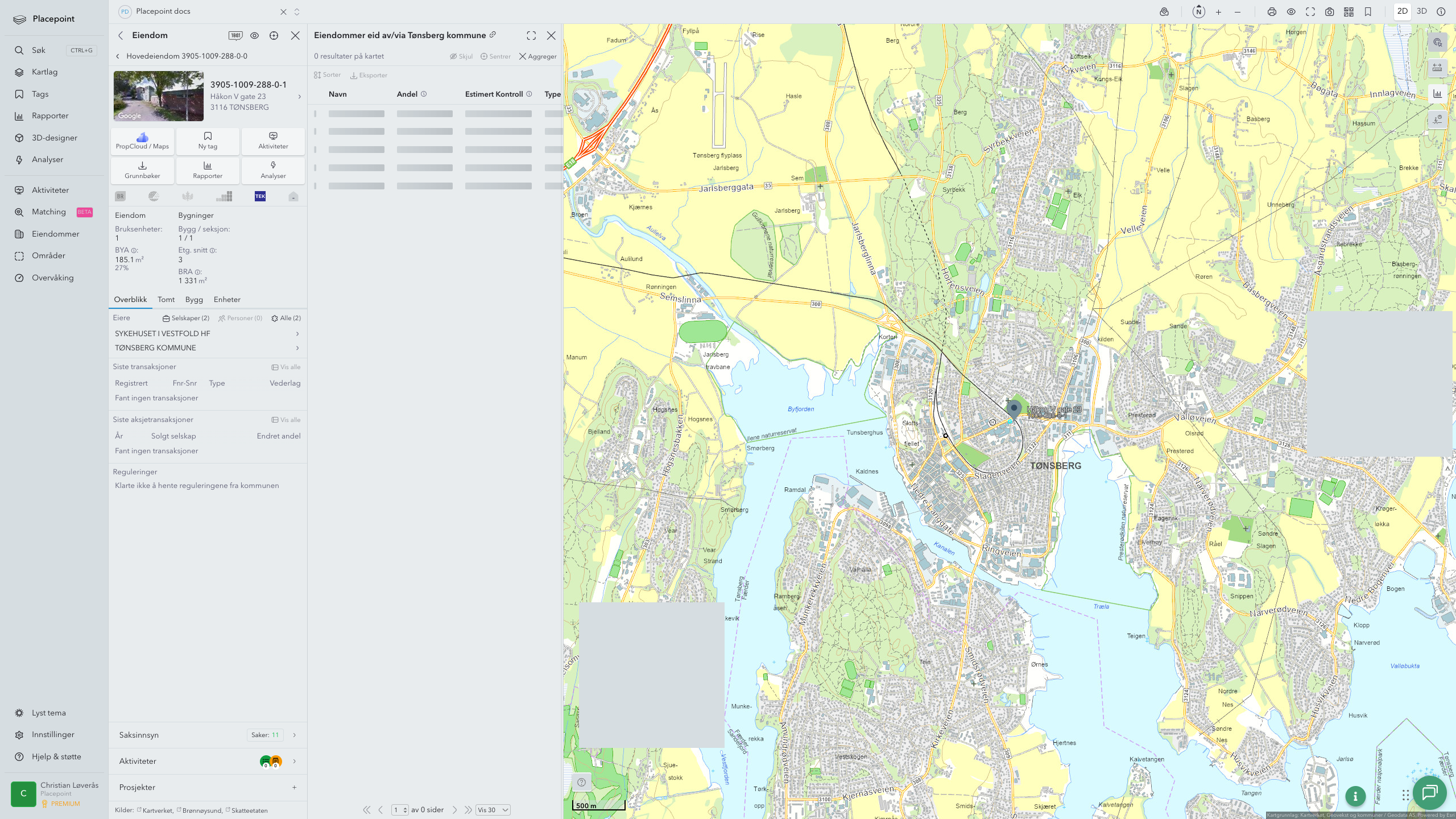Expand property address details chevron
The height and width of the screenshot is (819, 1456).
click(x=300, y=97)
